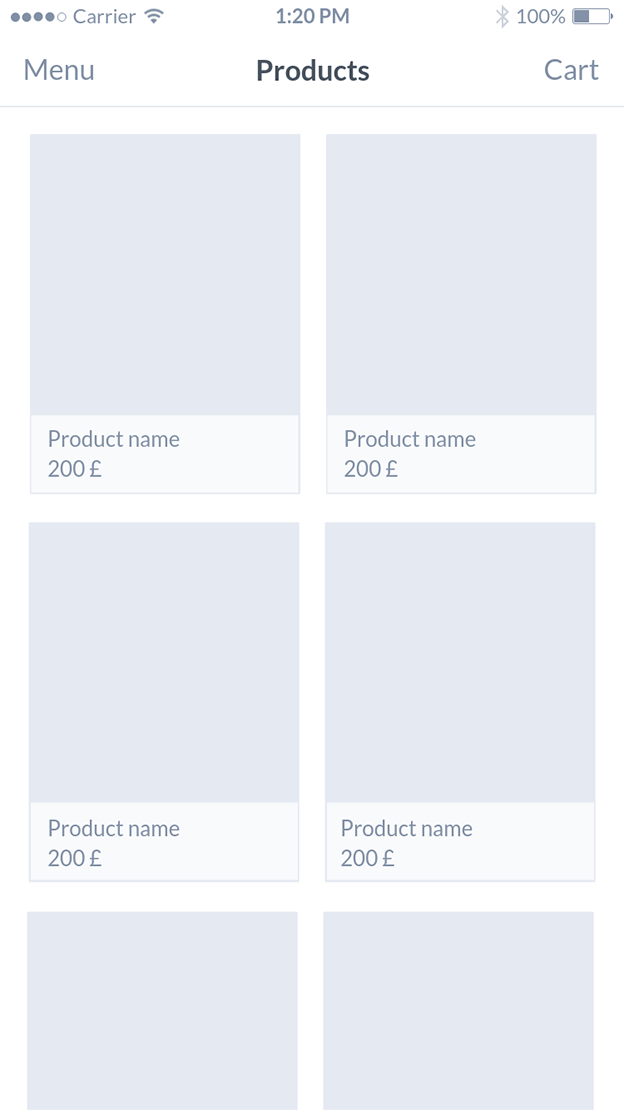
Task: Select the first product's name label
Action: pos(114,439)
